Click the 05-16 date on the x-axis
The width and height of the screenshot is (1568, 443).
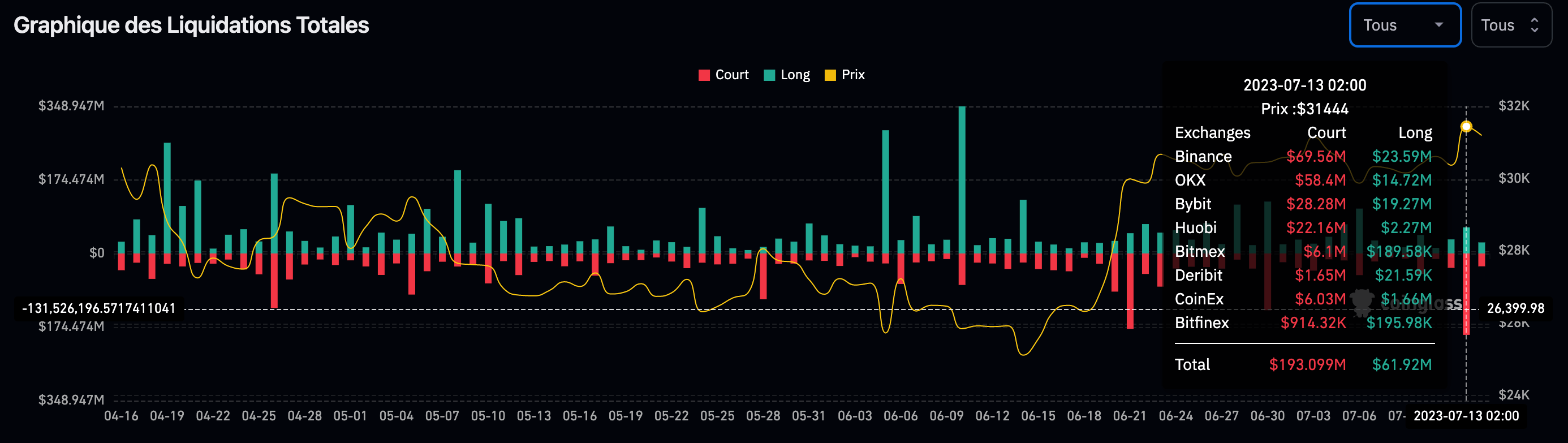[579, 416]
